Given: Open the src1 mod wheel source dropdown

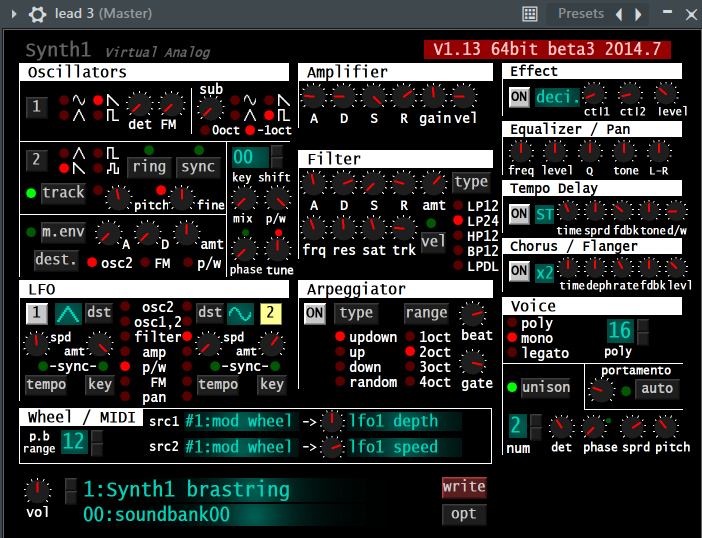Looking at the screenshot, I should (x=238, y=421).
